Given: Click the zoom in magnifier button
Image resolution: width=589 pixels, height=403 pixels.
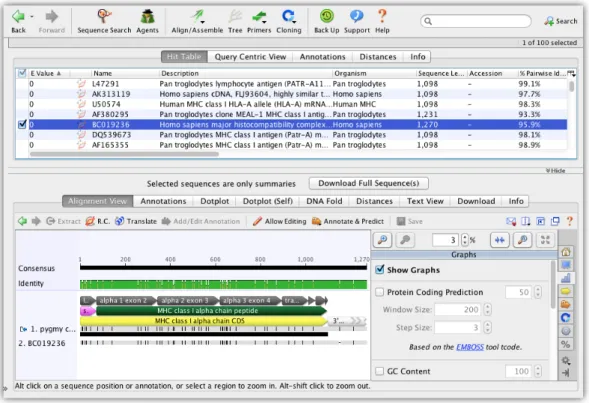Looking at the screenshot, I should click(382, 240).
